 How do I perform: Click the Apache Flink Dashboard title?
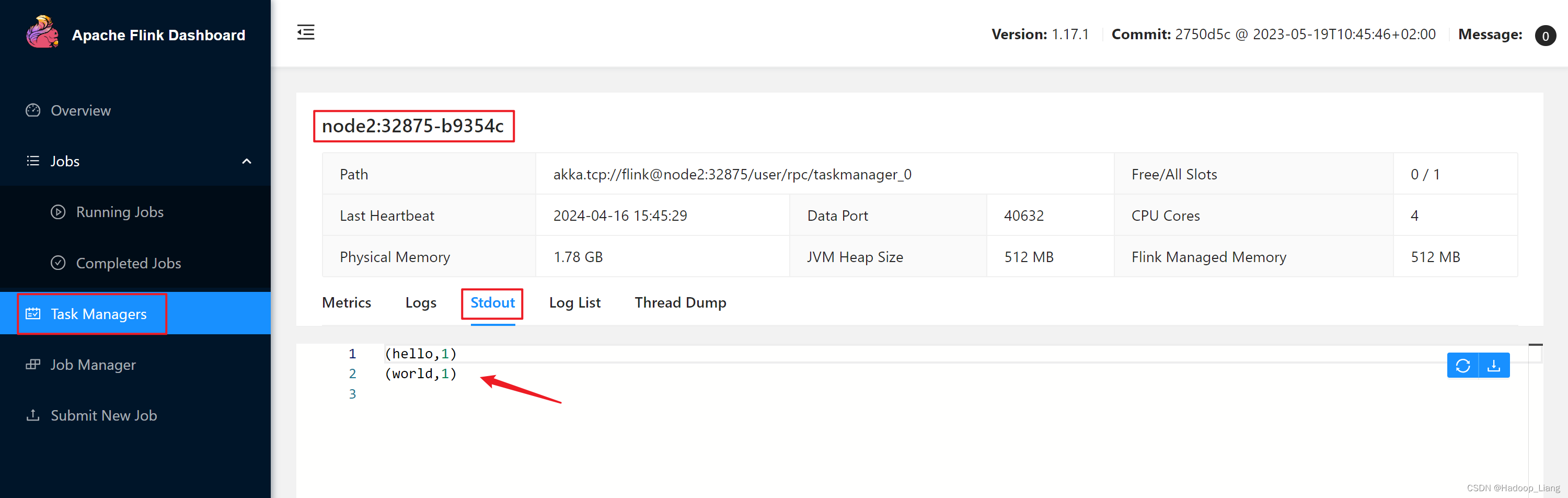pyautogui.click(x=158, y=35)
